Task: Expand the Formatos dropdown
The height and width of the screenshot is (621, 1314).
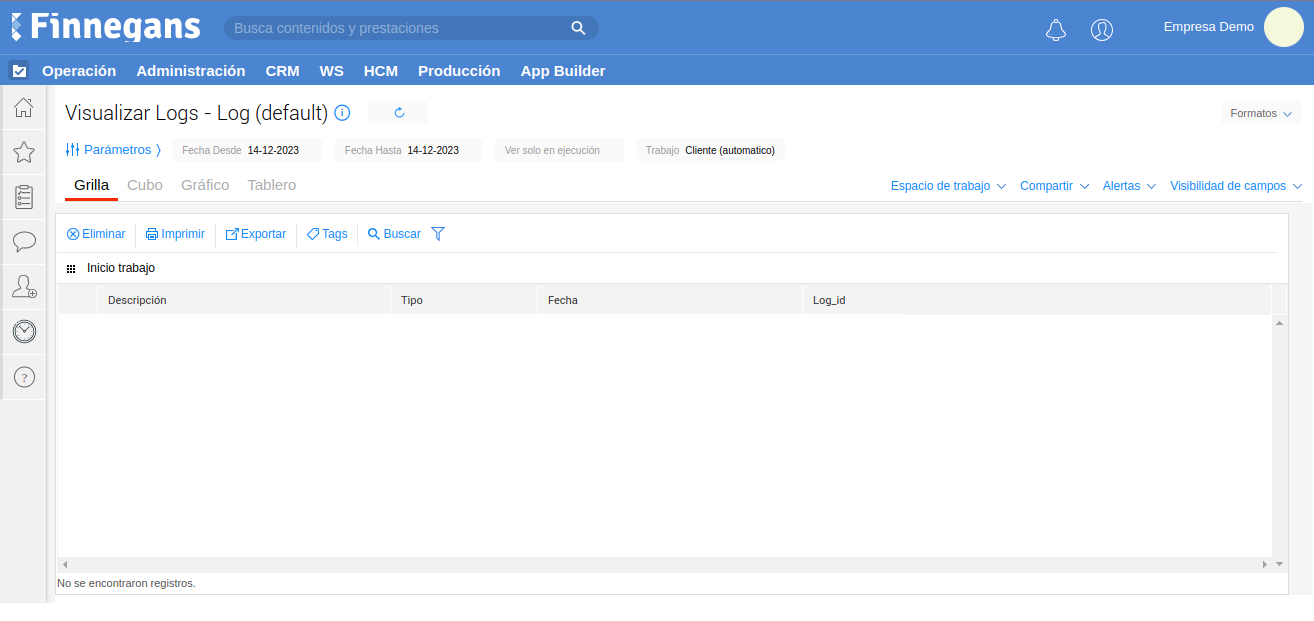Action: tap(1261, 113)
